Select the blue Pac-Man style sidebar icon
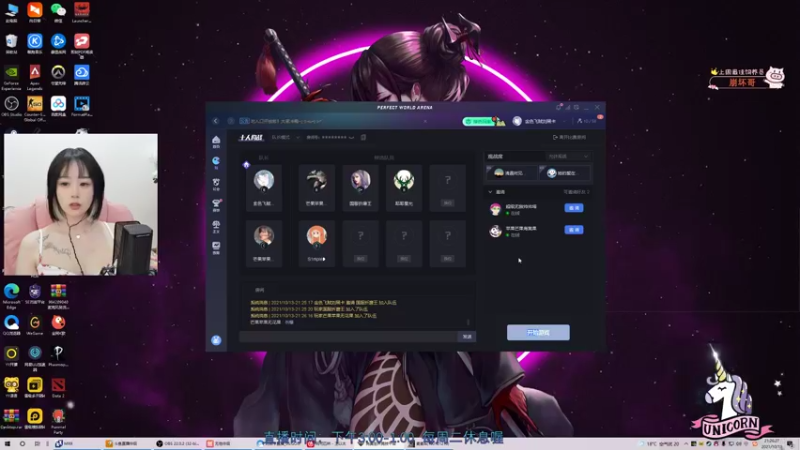800x450 pixels. coord(216,163)
